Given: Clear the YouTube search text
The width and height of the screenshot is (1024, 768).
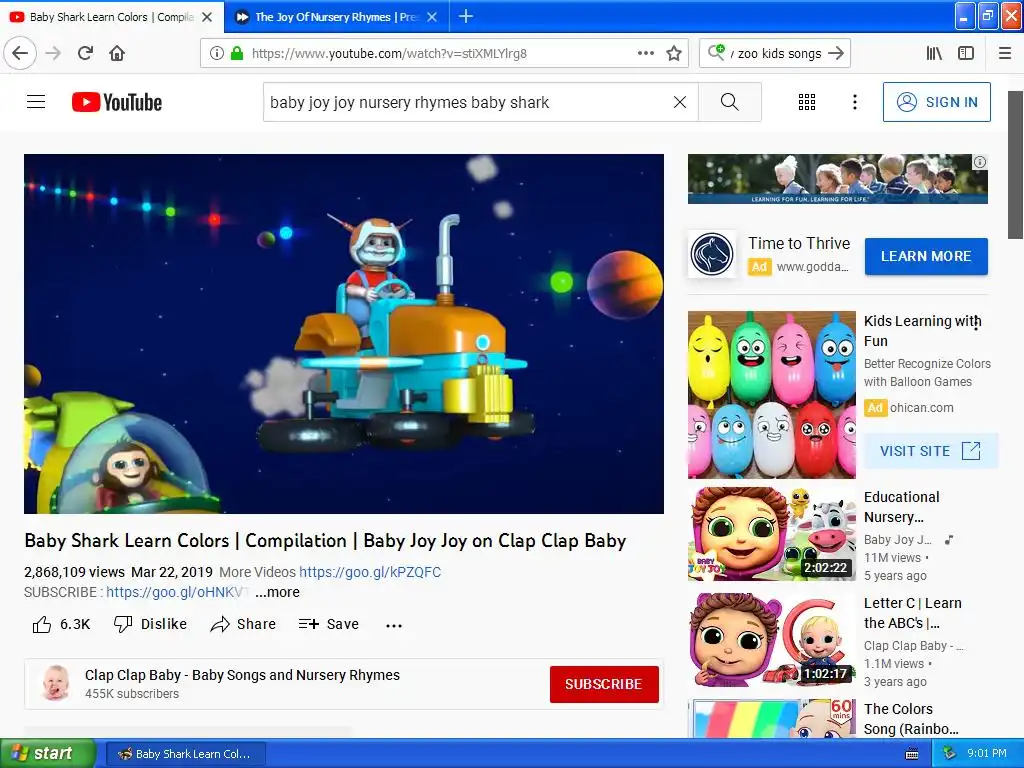Looking at the screenshot, I should click(x=680, y=102).
